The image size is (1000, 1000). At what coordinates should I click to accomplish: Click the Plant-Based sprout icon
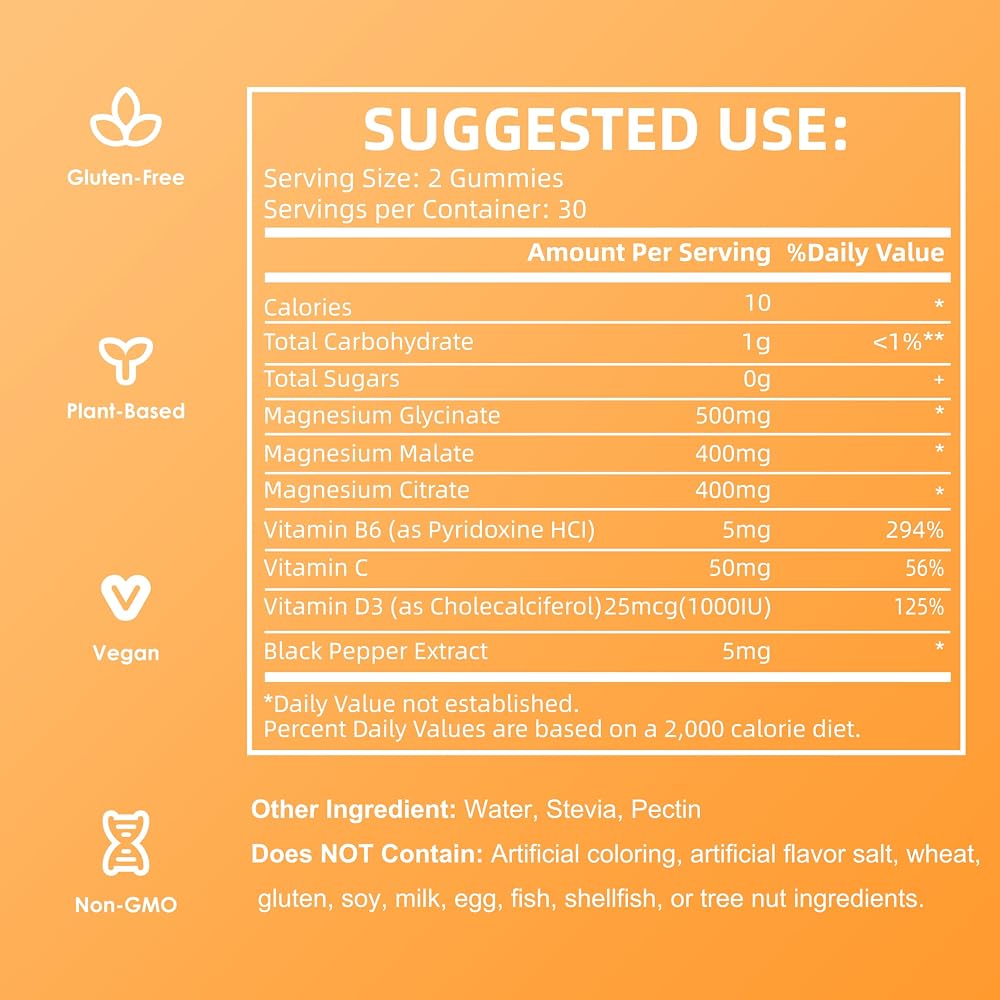click(x=126, y=360)
